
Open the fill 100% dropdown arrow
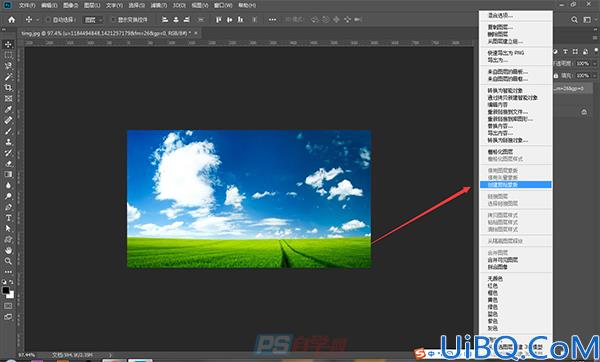595,75
